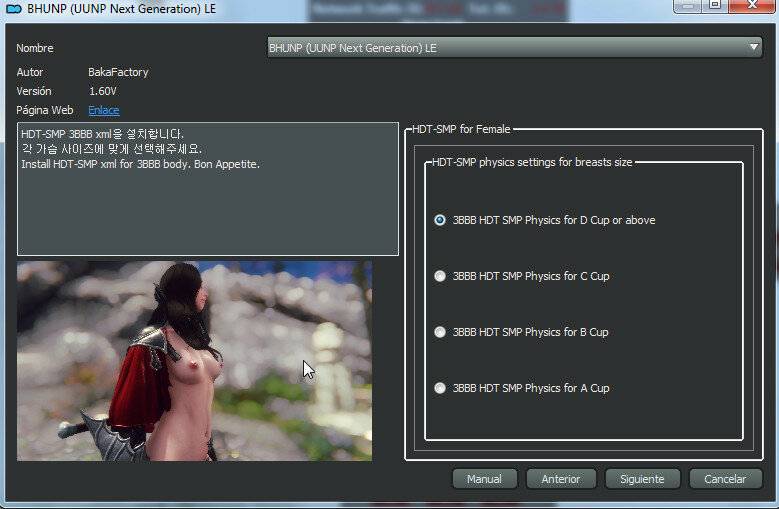The image size is (779, 509).
Task: Click the HDT-SMP for Female group label
Action: 461,129
